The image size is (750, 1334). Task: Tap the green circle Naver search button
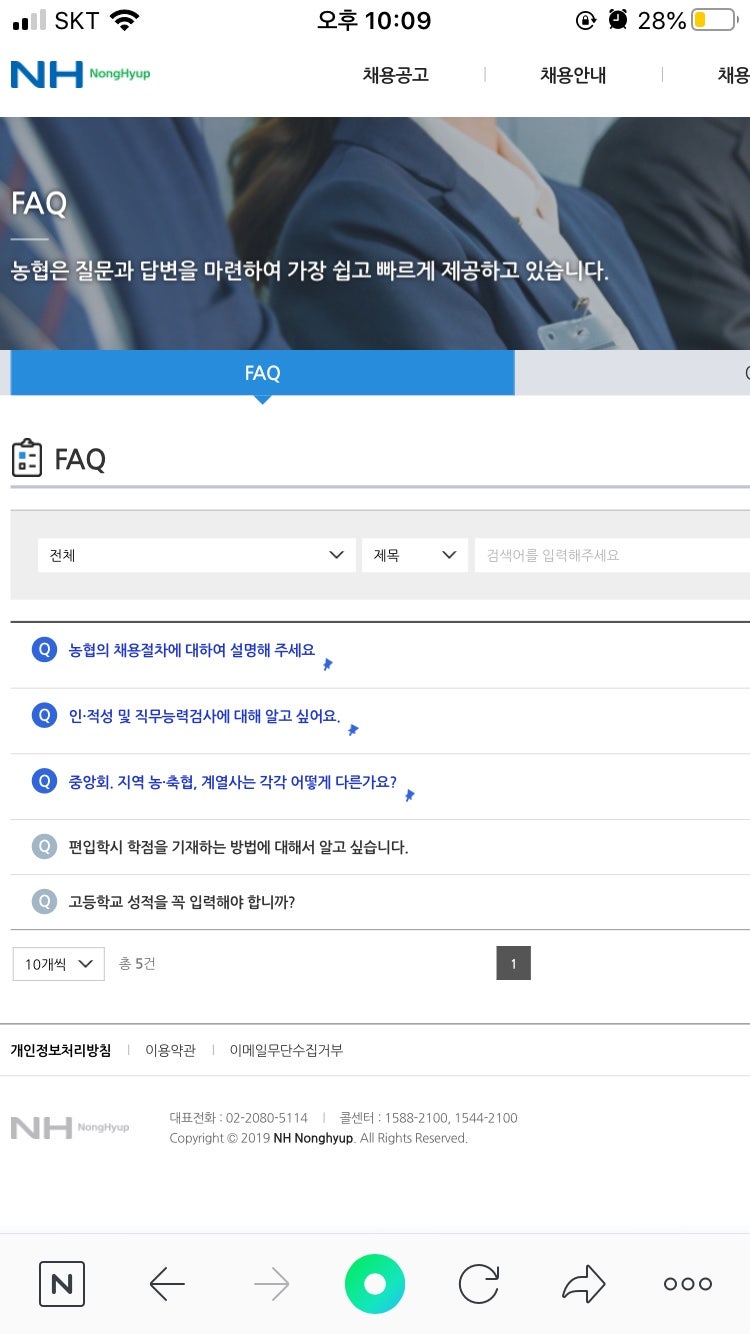375,1284
